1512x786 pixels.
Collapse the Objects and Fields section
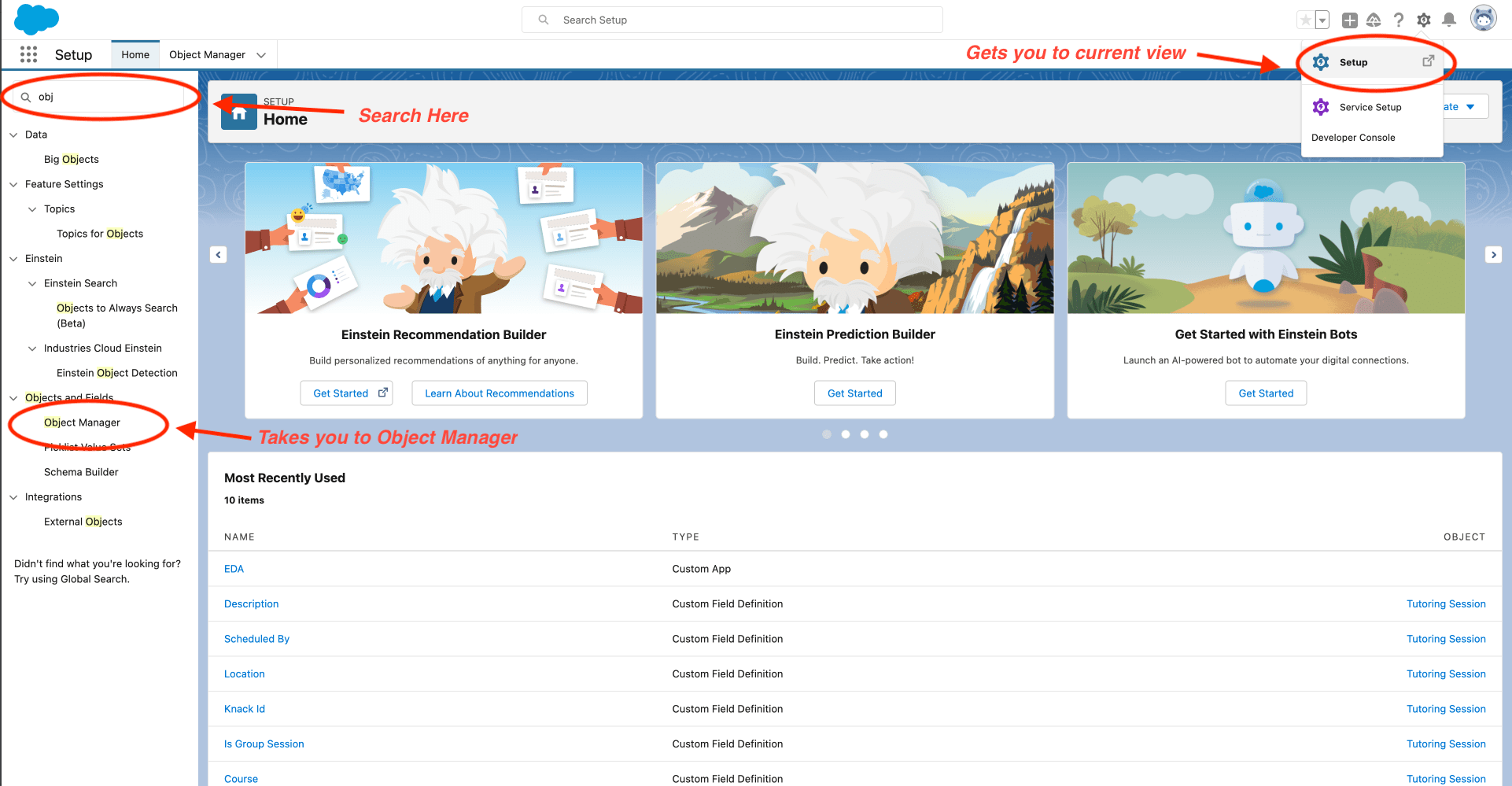click(x=13, y=397)
